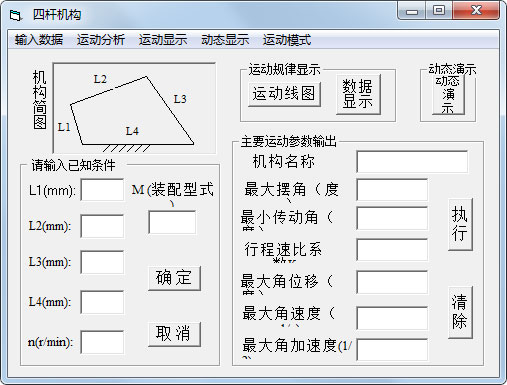The height and width of the screenshot is (385, 507).
Task: Maximize the 四杆机构 window
Action: [x=439, y=11]
